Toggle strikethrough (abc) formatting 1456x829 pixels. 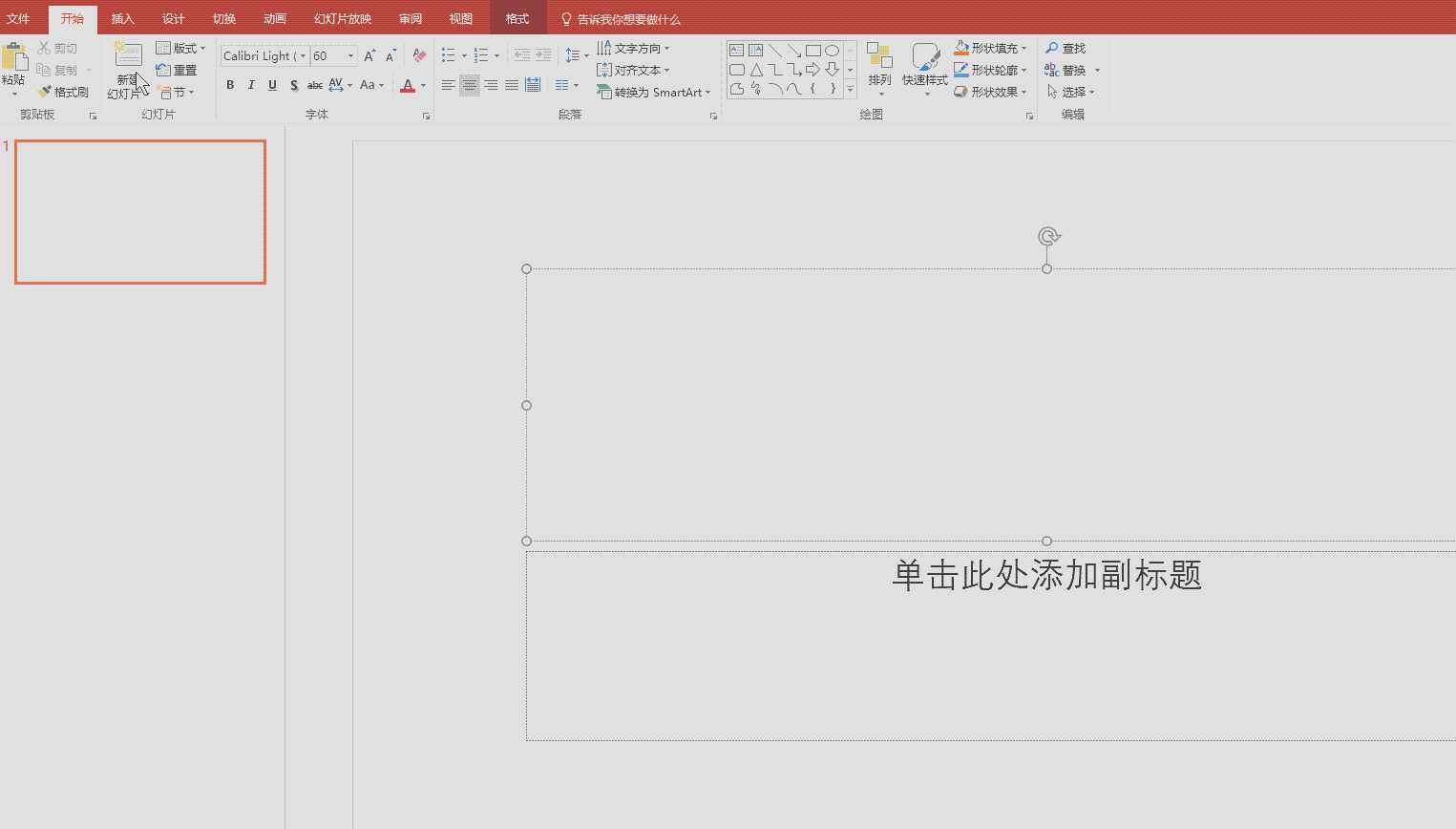[x=314, y=85]
